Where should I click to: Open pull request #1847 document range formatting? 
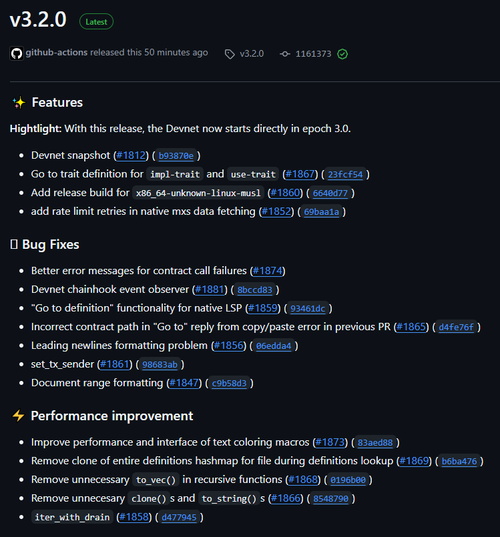click(x=184, y=383)
